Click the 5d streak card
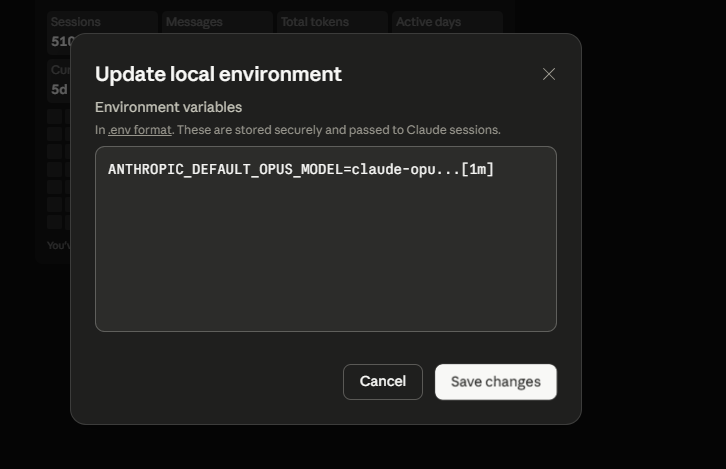Image resolution: width=726 pixels, height=469 pixels. click(x=59, y=81)
